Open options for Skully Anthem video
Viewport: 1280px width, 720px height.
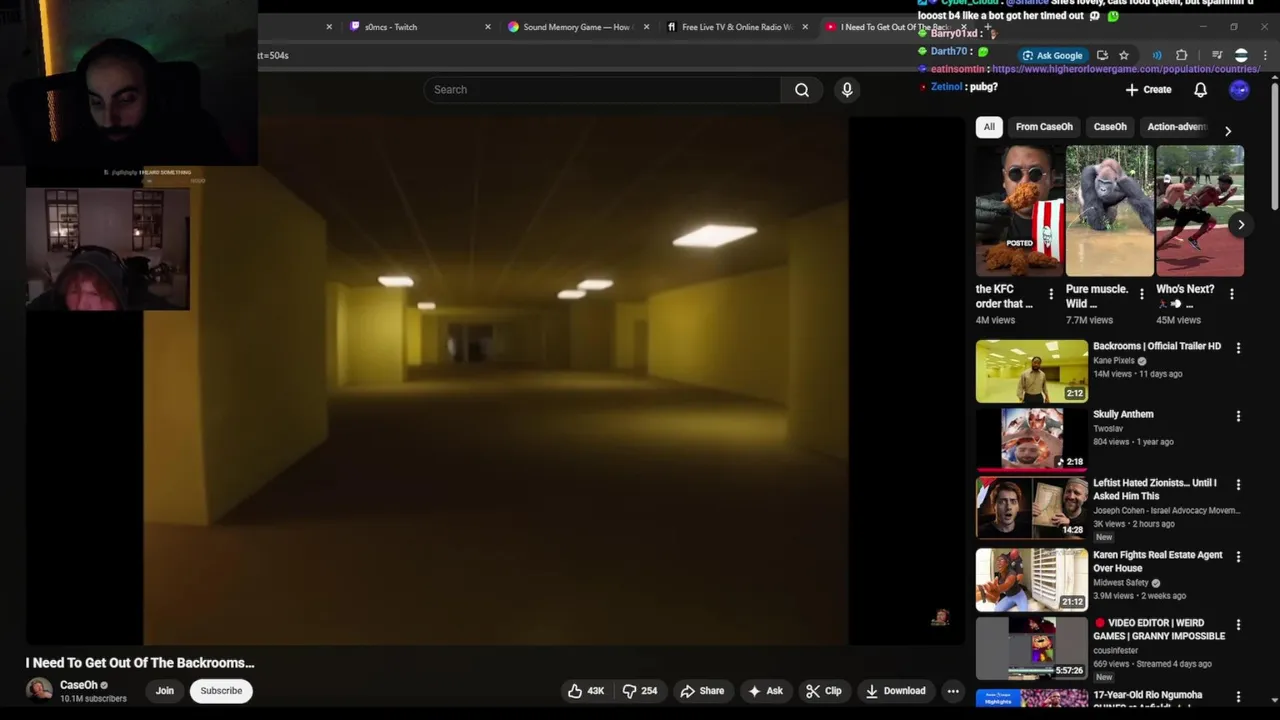tap(1238, 416)
